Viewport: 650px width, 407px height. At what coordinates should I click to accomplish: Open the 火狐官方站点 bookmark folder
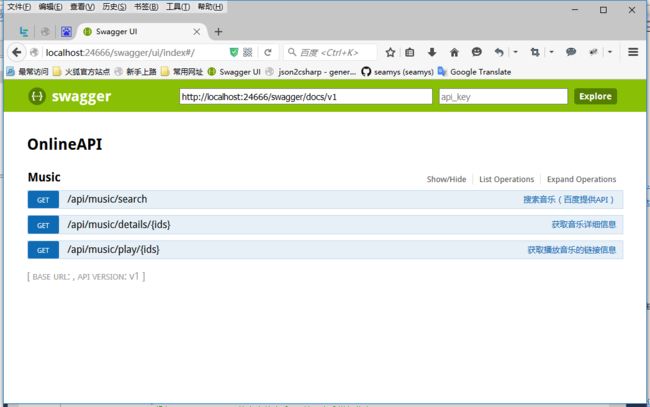coord(82,72)
